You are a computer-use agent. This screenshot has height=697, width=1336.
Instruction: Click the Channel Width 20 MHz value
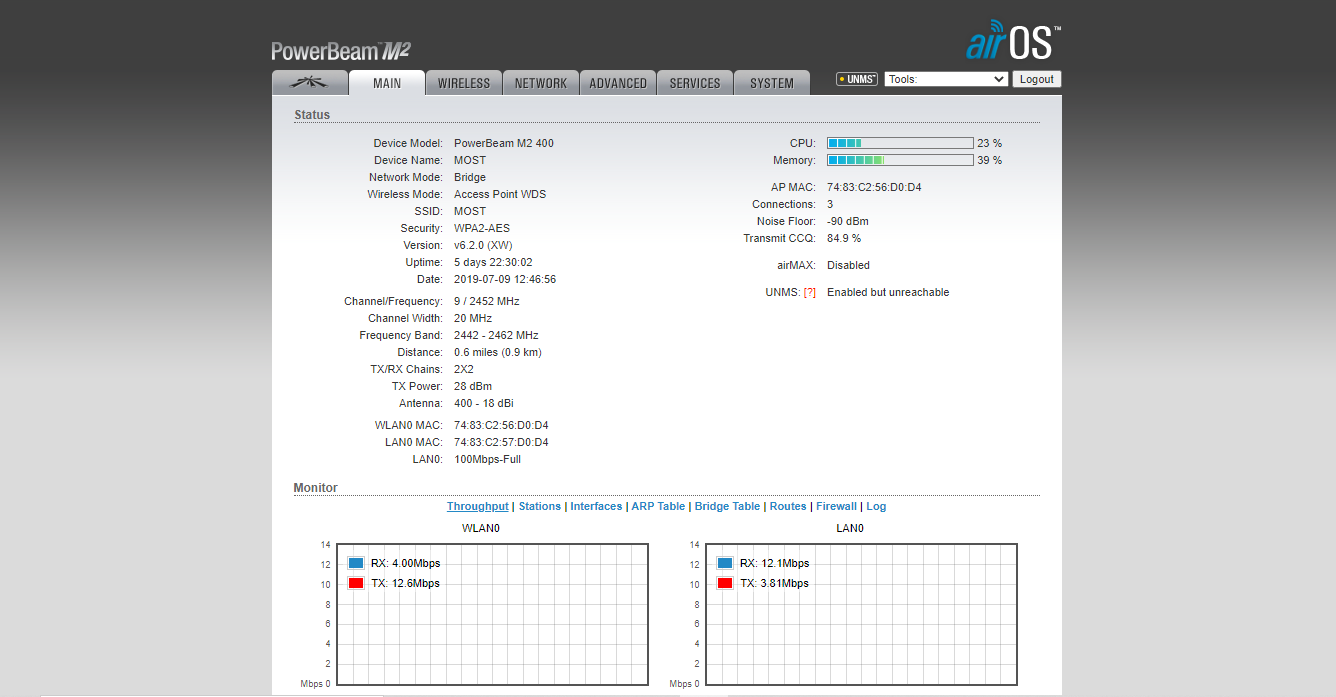click(473, 318)
